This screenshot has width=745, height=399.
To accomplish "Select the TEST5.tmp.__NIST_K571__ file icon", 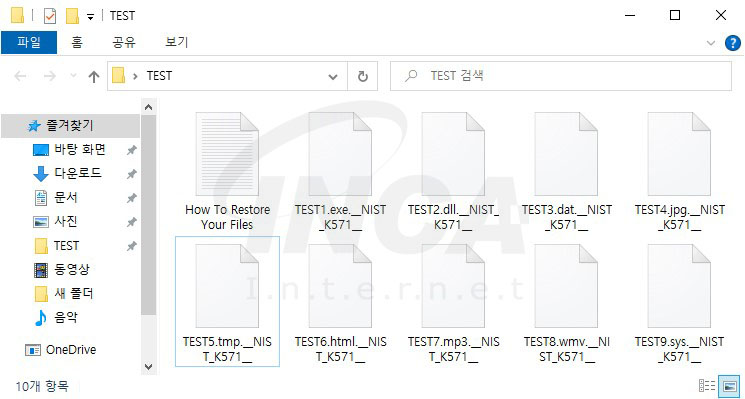I will point(227,286).
